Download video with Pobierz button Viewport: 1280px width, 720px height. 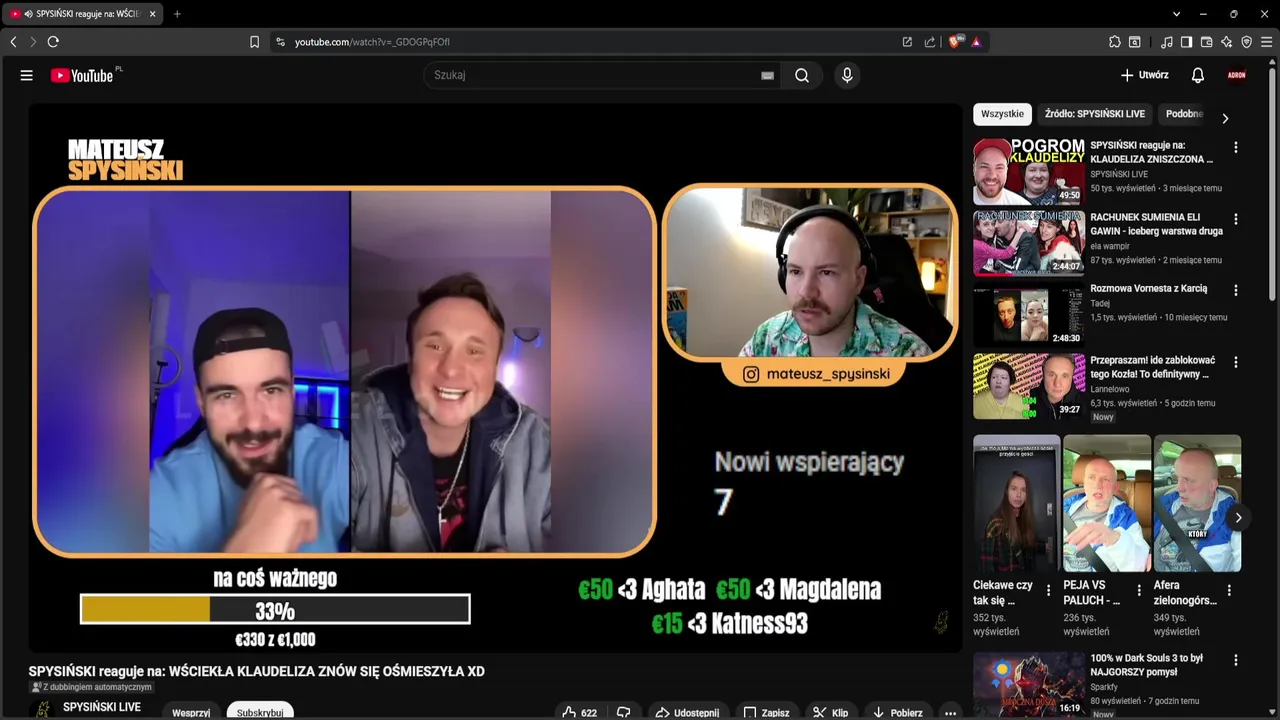[x=898, y=712]
